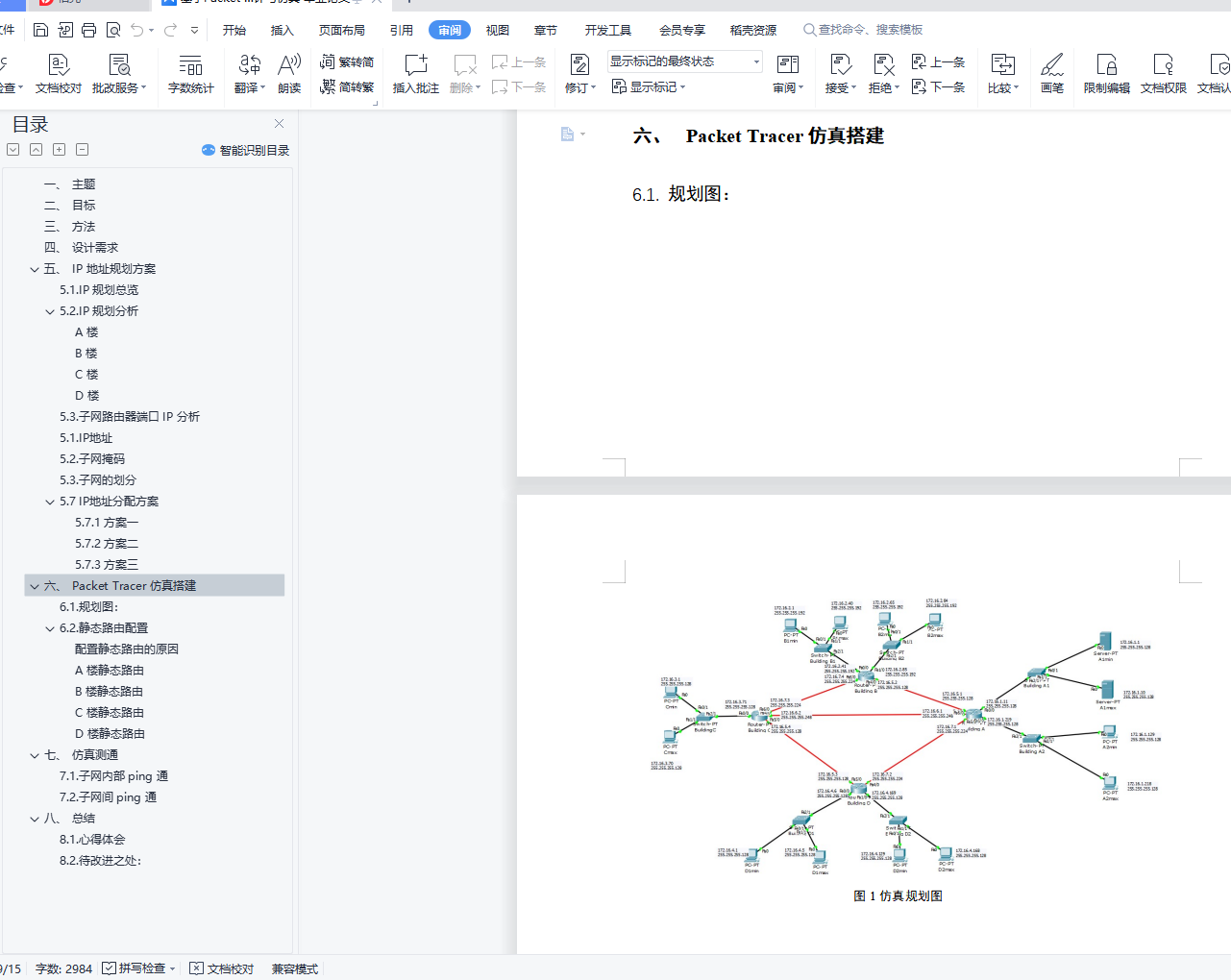Collapse the 七、仿真测通 outline node
This screenshot has height=980, width=1231.
[x=35, y=755]
